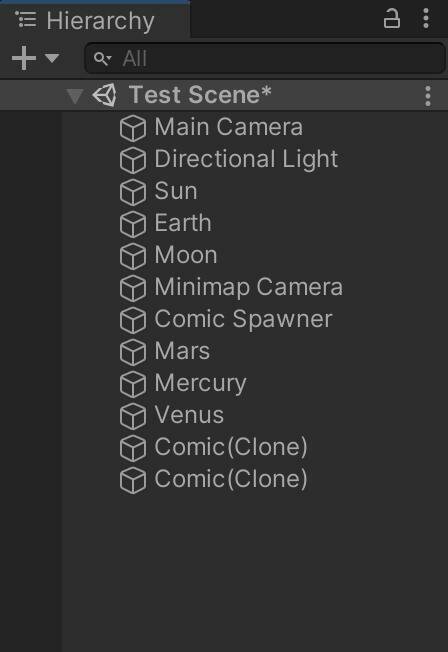Viewport: 448px width, 652px height.
Task: Select the Comic Spawner object
Action: 243,319
